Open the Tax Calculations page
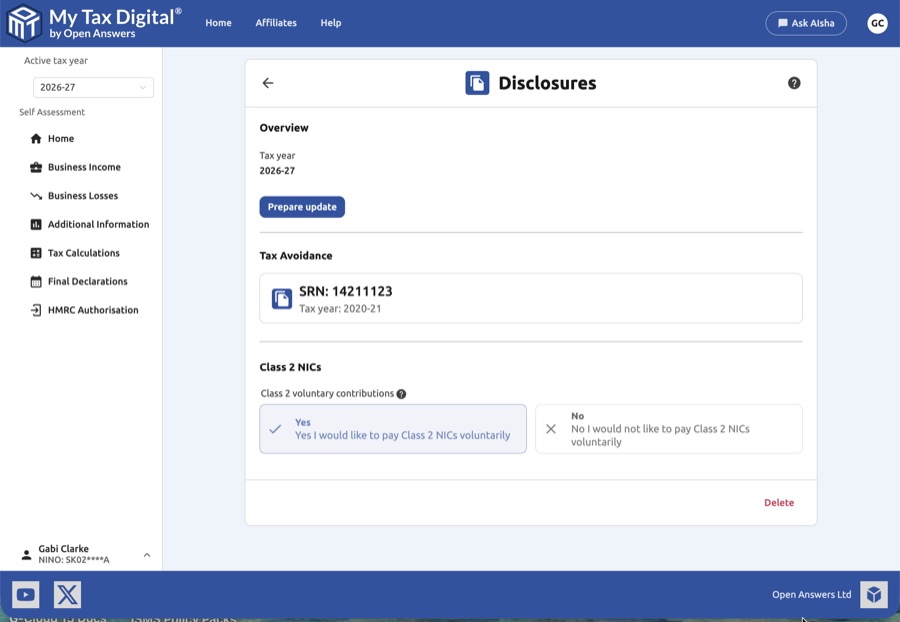Viewport: 900px width, 622px height. pos(83,252)
